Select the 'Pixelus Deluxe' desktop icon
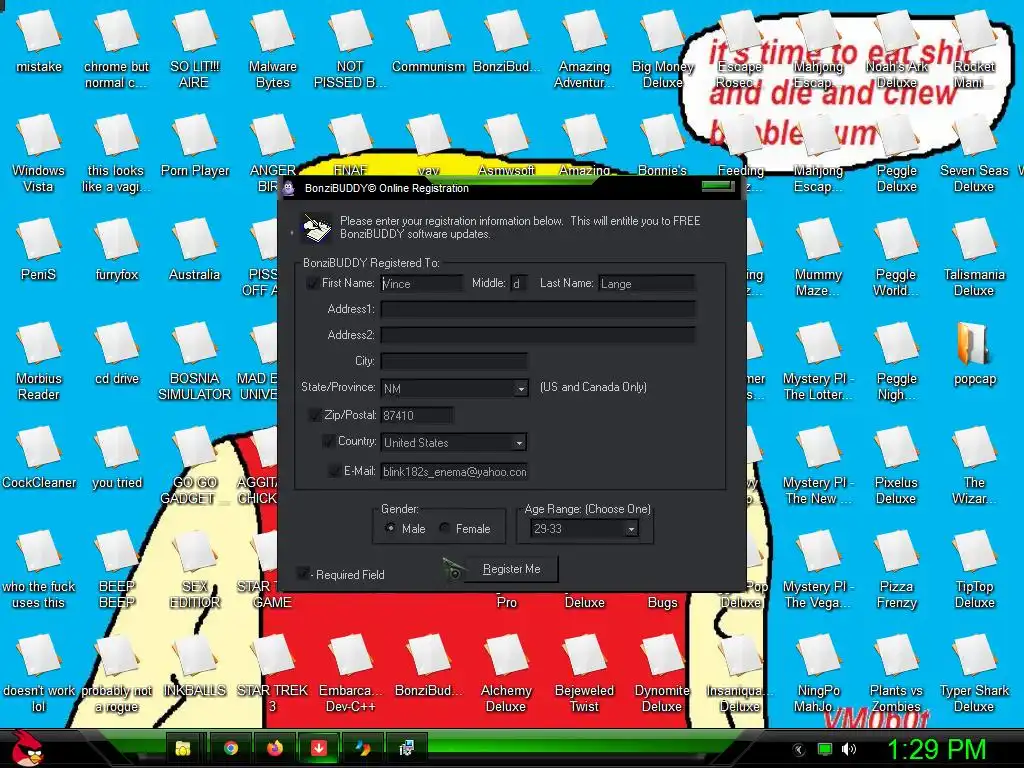 (896, 465)
